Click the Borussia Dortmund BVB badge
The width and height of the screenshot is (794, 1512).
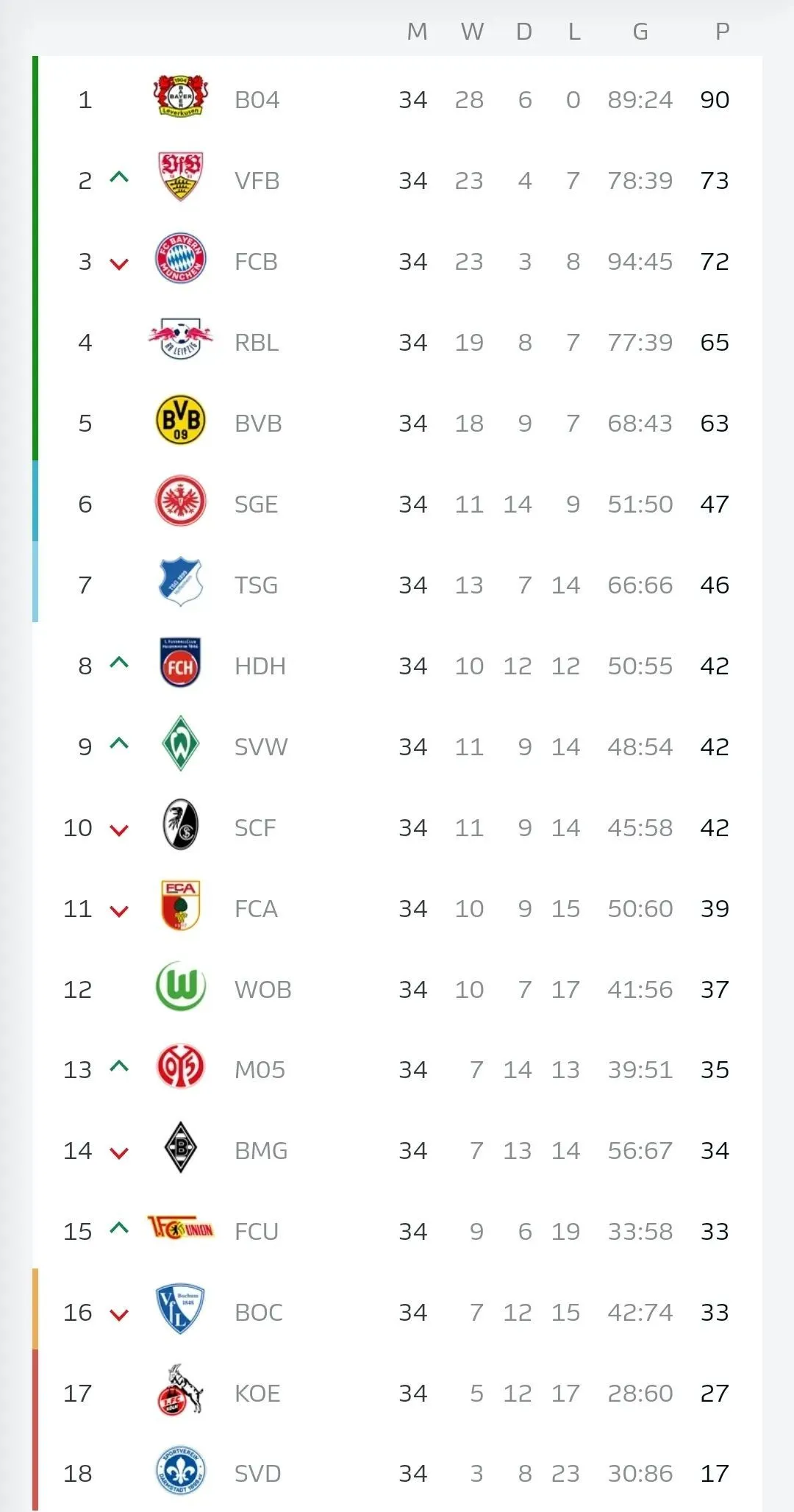tap(180, 420)
